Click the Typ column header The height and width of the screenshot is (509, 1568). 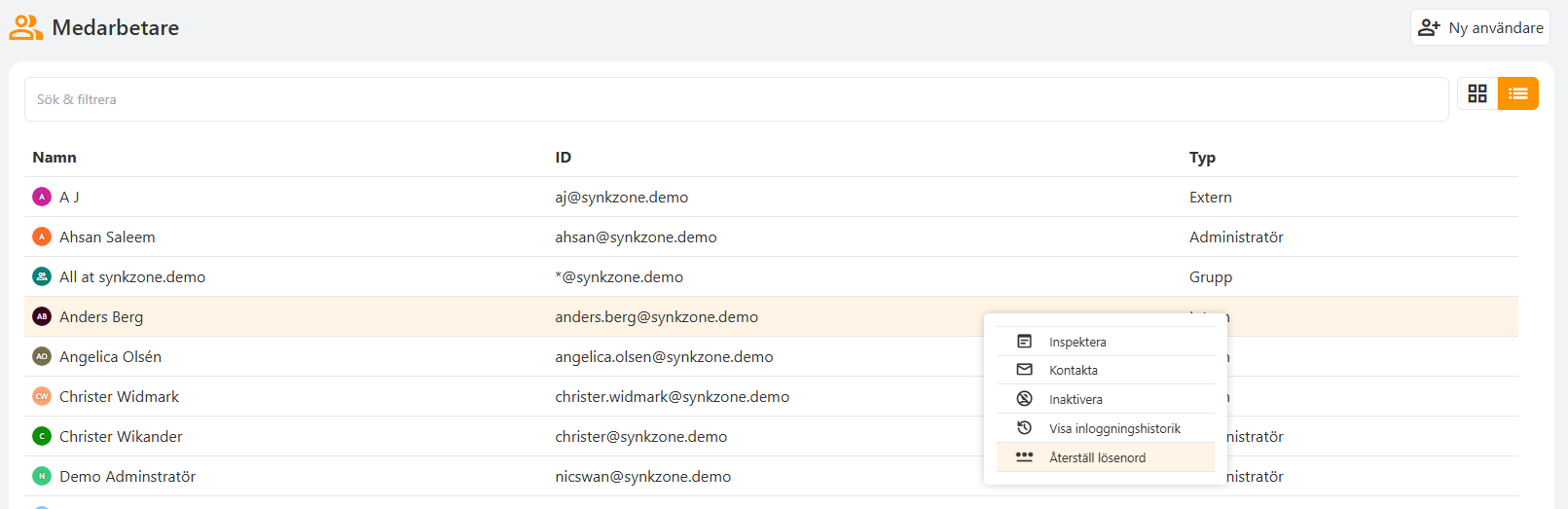click(x=1202, y=158)
